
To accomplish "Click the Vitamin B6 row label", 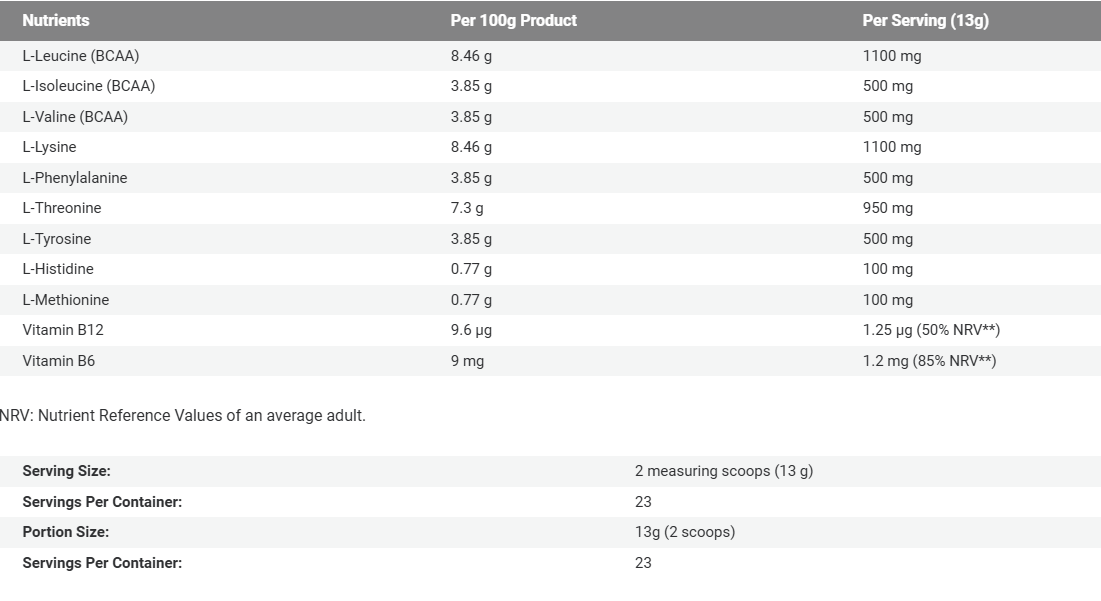I will click(59, 361).
